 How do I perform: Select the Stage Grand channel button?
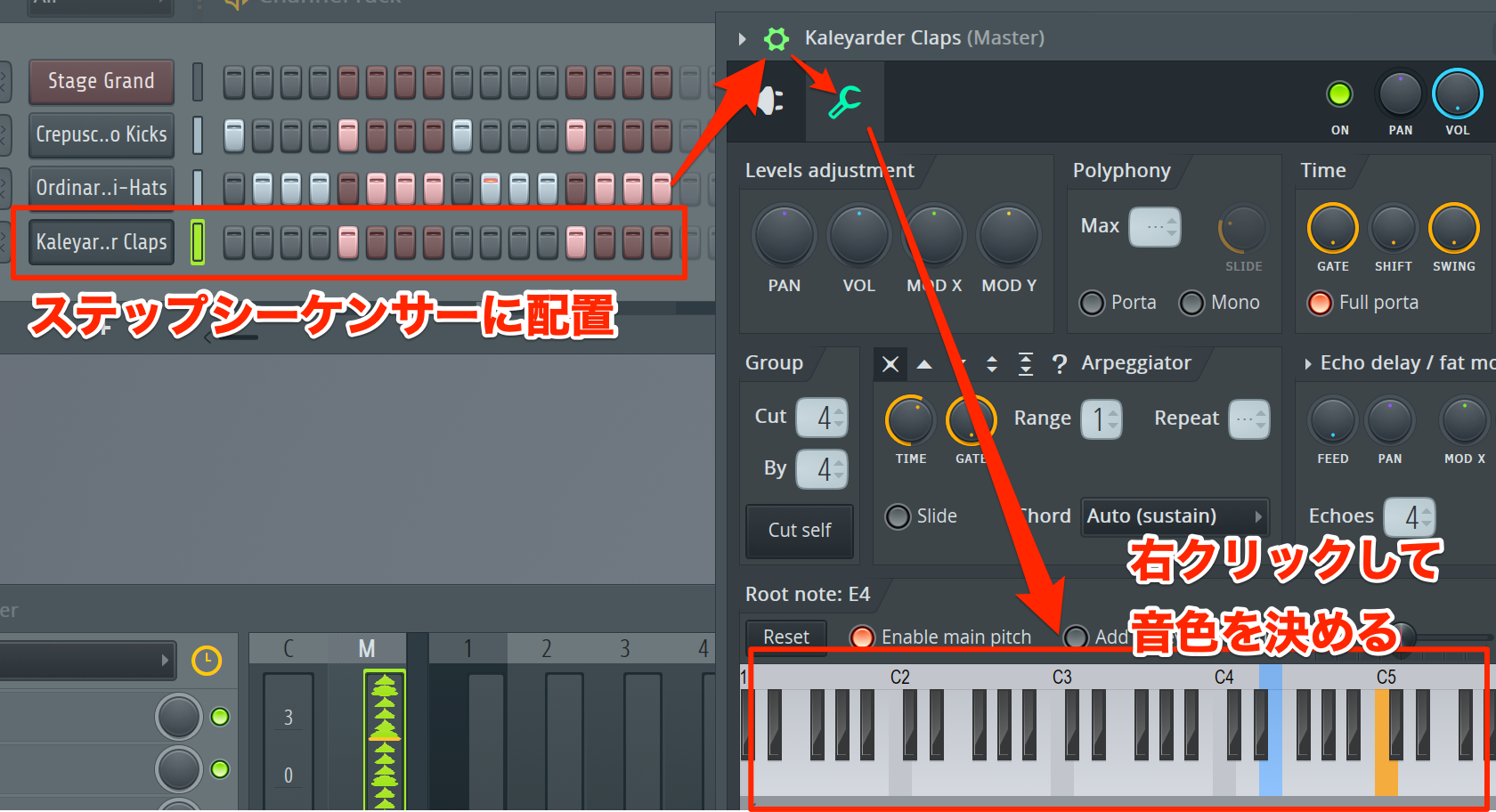coord(102,82)
